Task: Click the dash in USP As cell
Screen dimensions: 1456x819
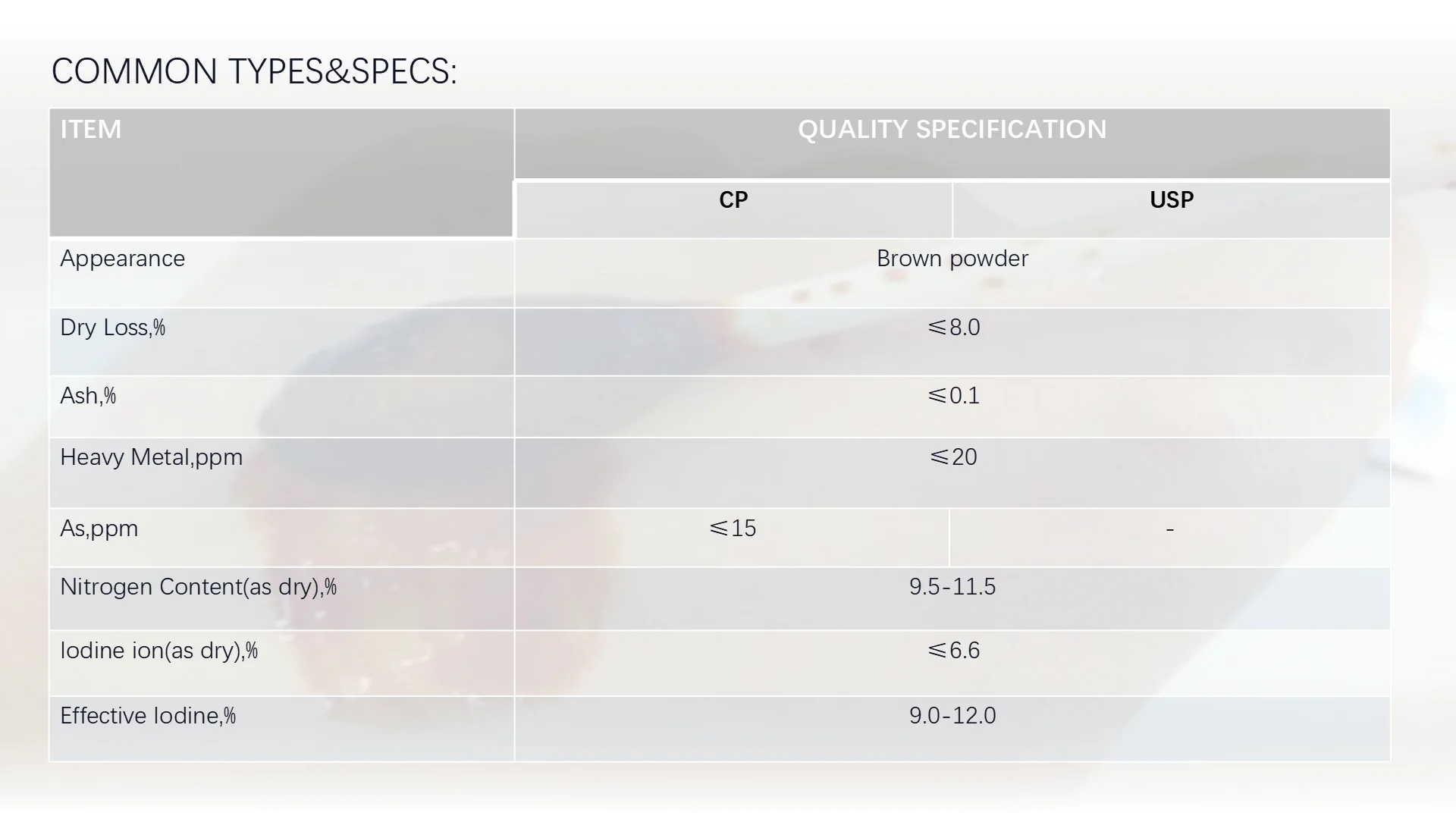Action: [x=1169, y=529]
